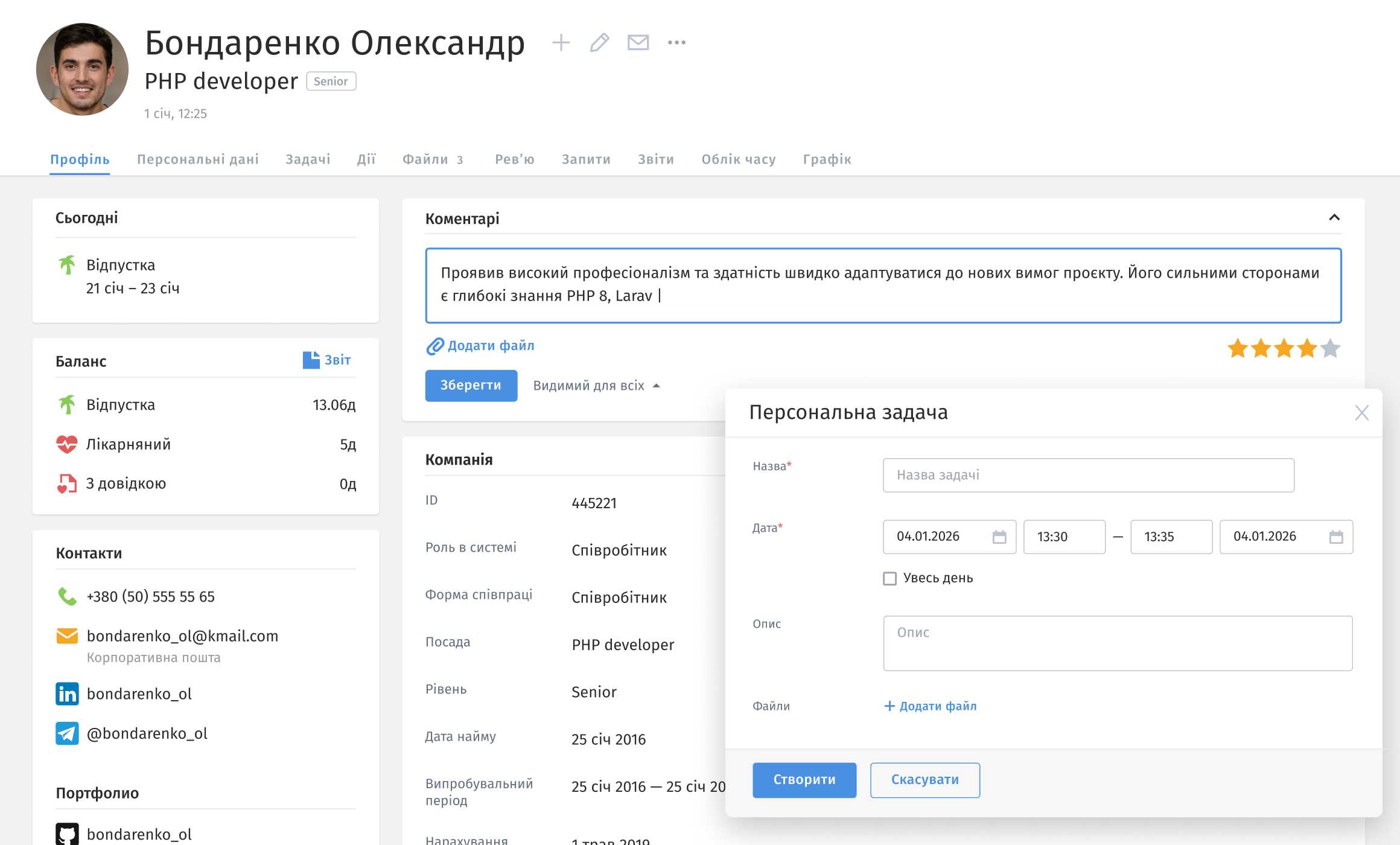Click the plus icon next to employee name
1400x845 pixels.
tap(561, 43)
